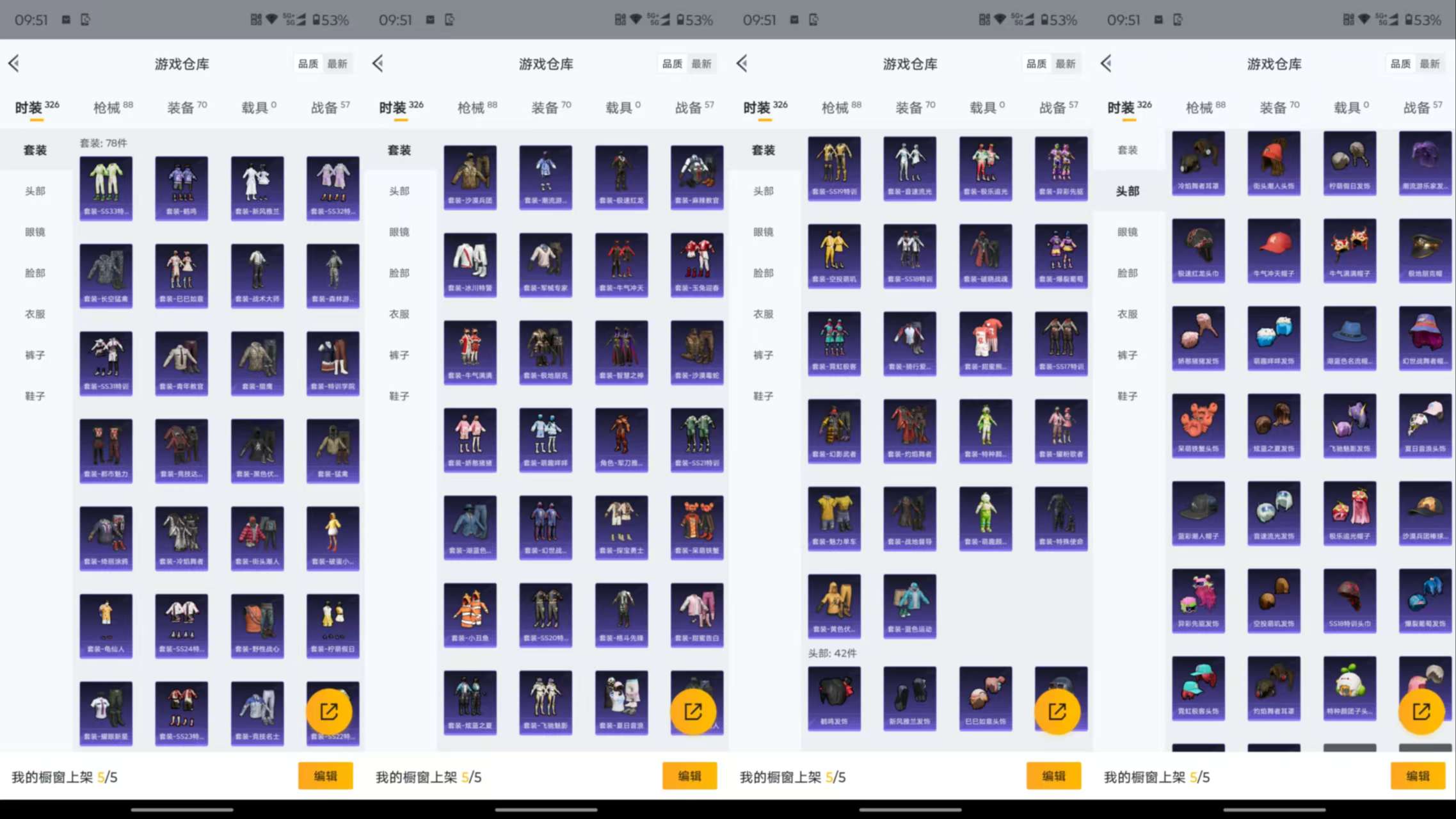Toggle sorting to 品质

tap(308, 63)
